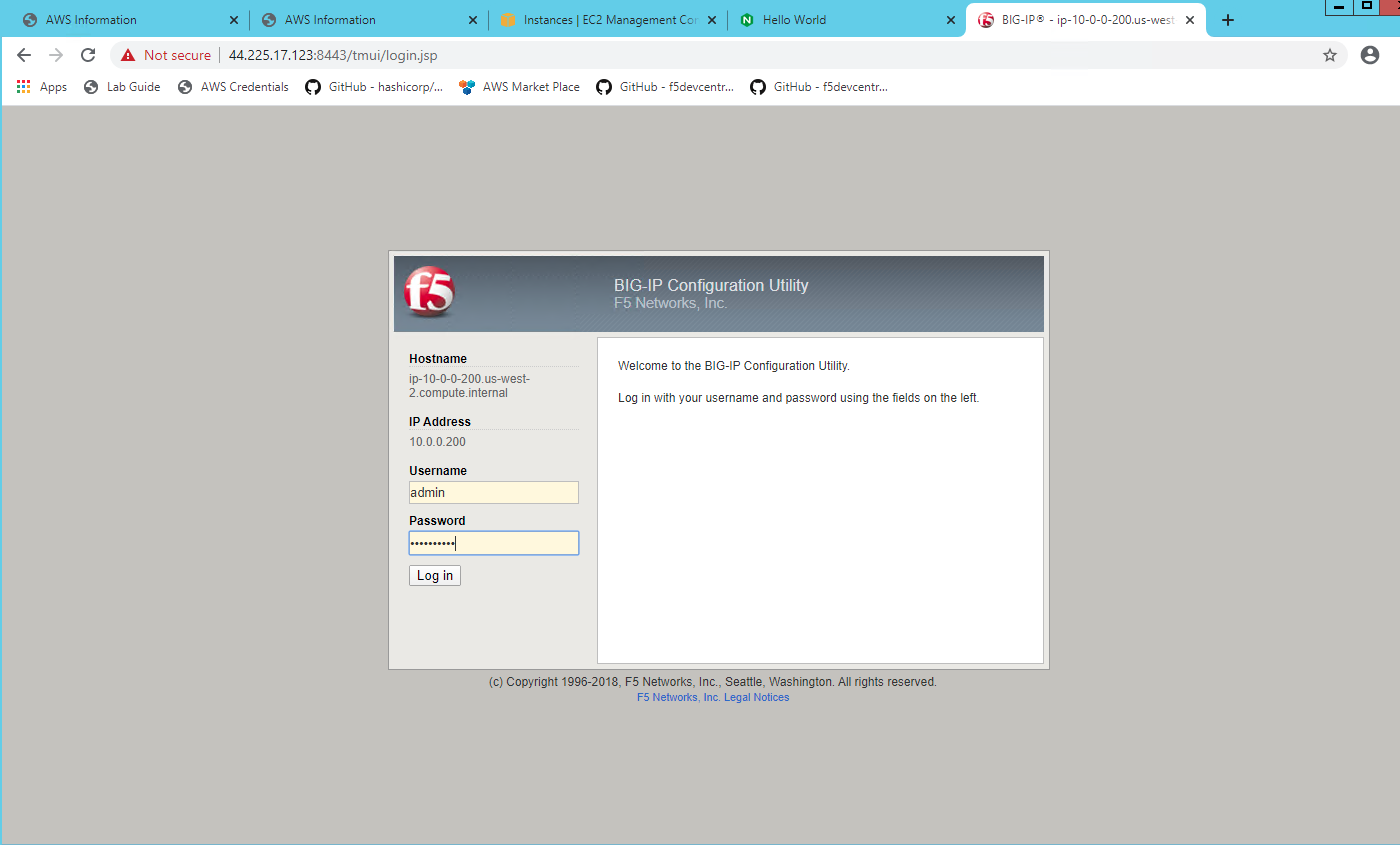The width and height of the screenshot is (1400, 845).
Task: Open the AWS Market Place bookmark
Action: 519,87
